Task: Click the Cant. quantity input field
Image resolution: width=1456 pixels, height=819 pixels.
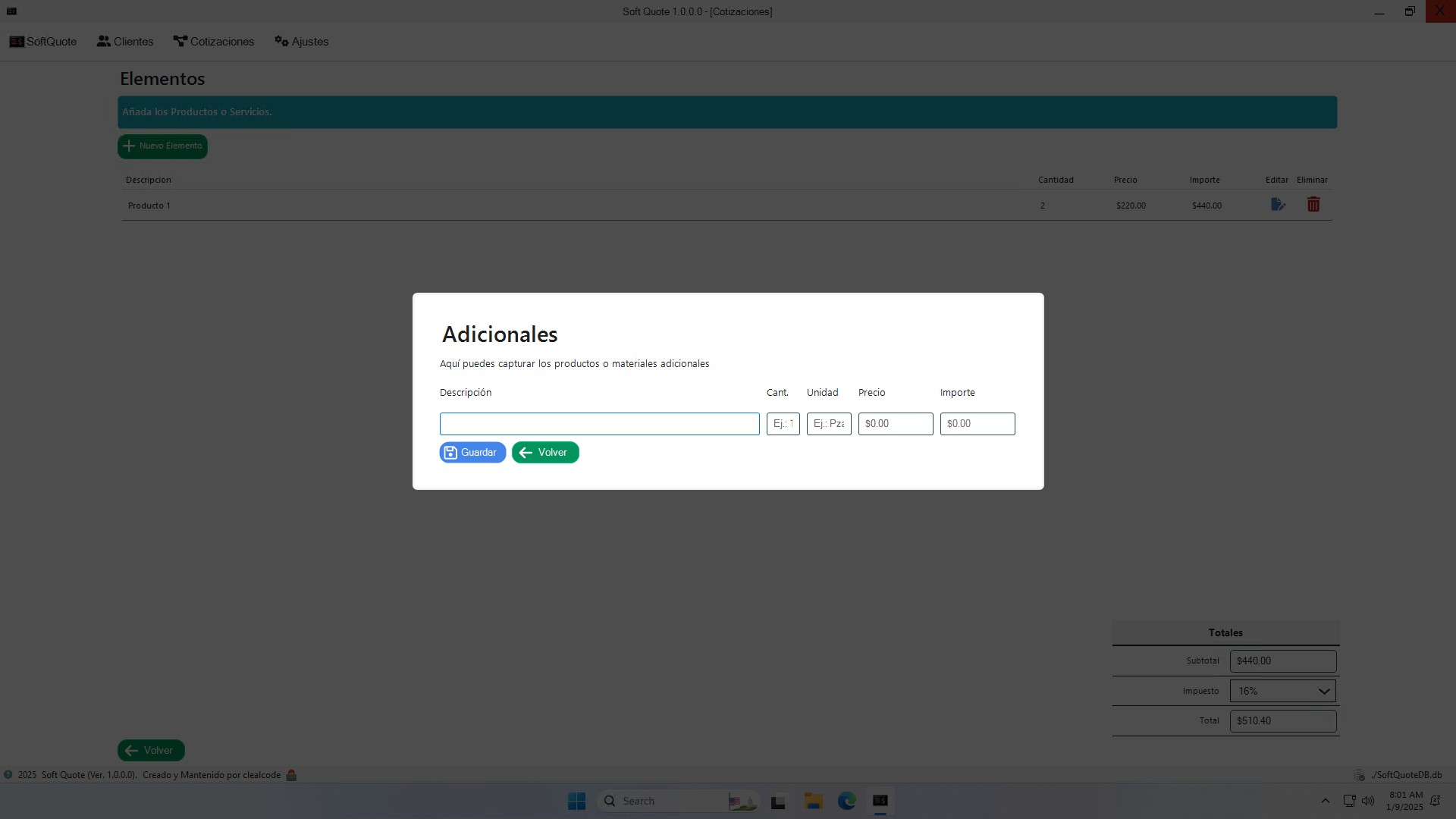Action: [783, 424]
